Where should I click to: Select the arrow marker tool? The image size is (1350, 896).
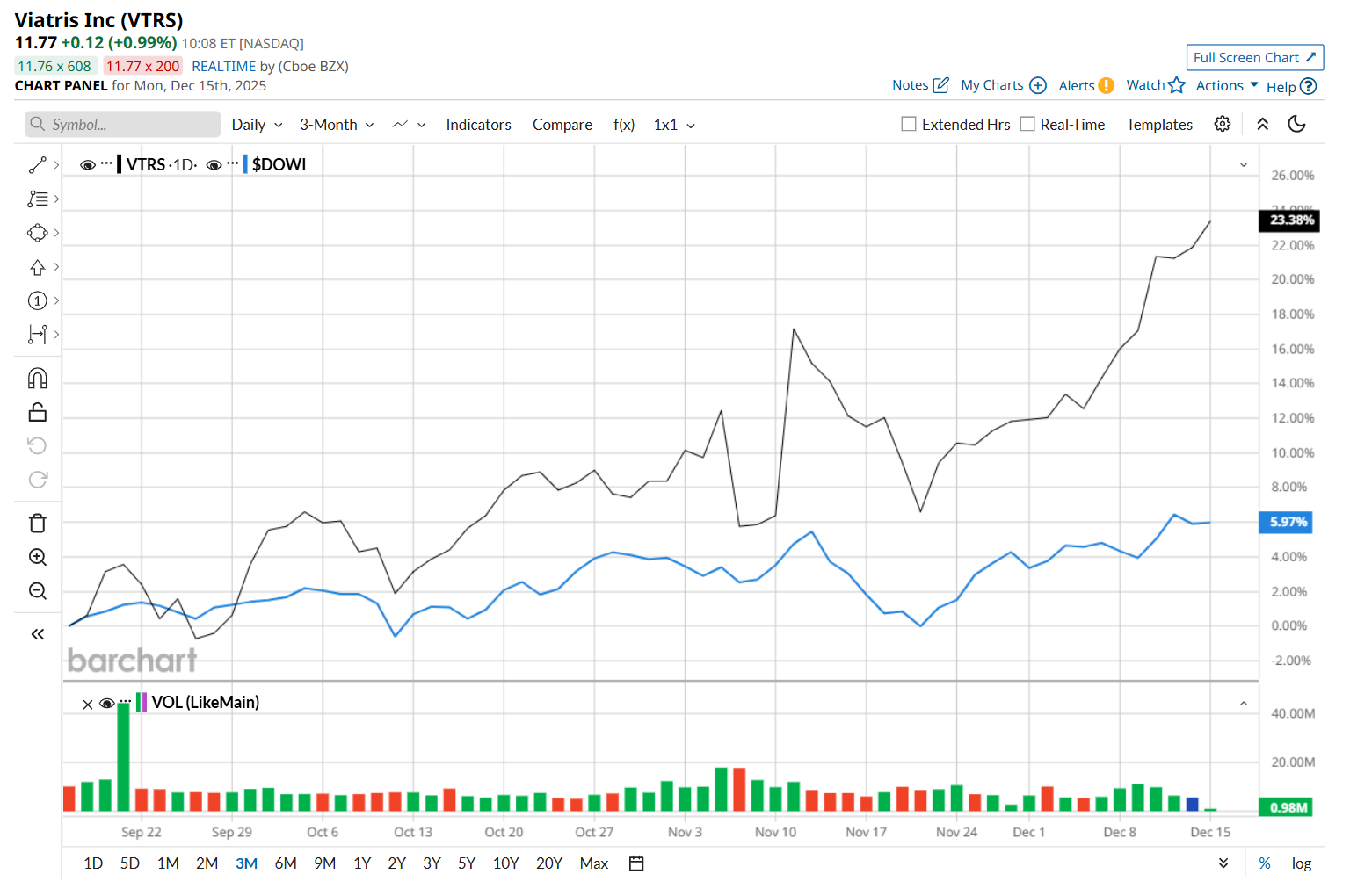pos(37,267)
